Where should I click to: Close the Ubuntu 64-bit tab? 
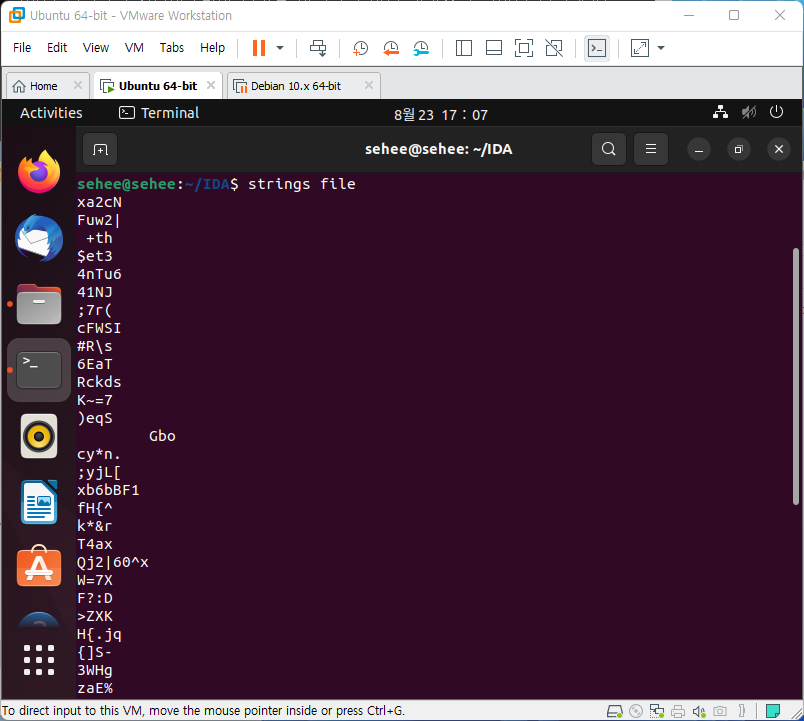pos(211,85)
